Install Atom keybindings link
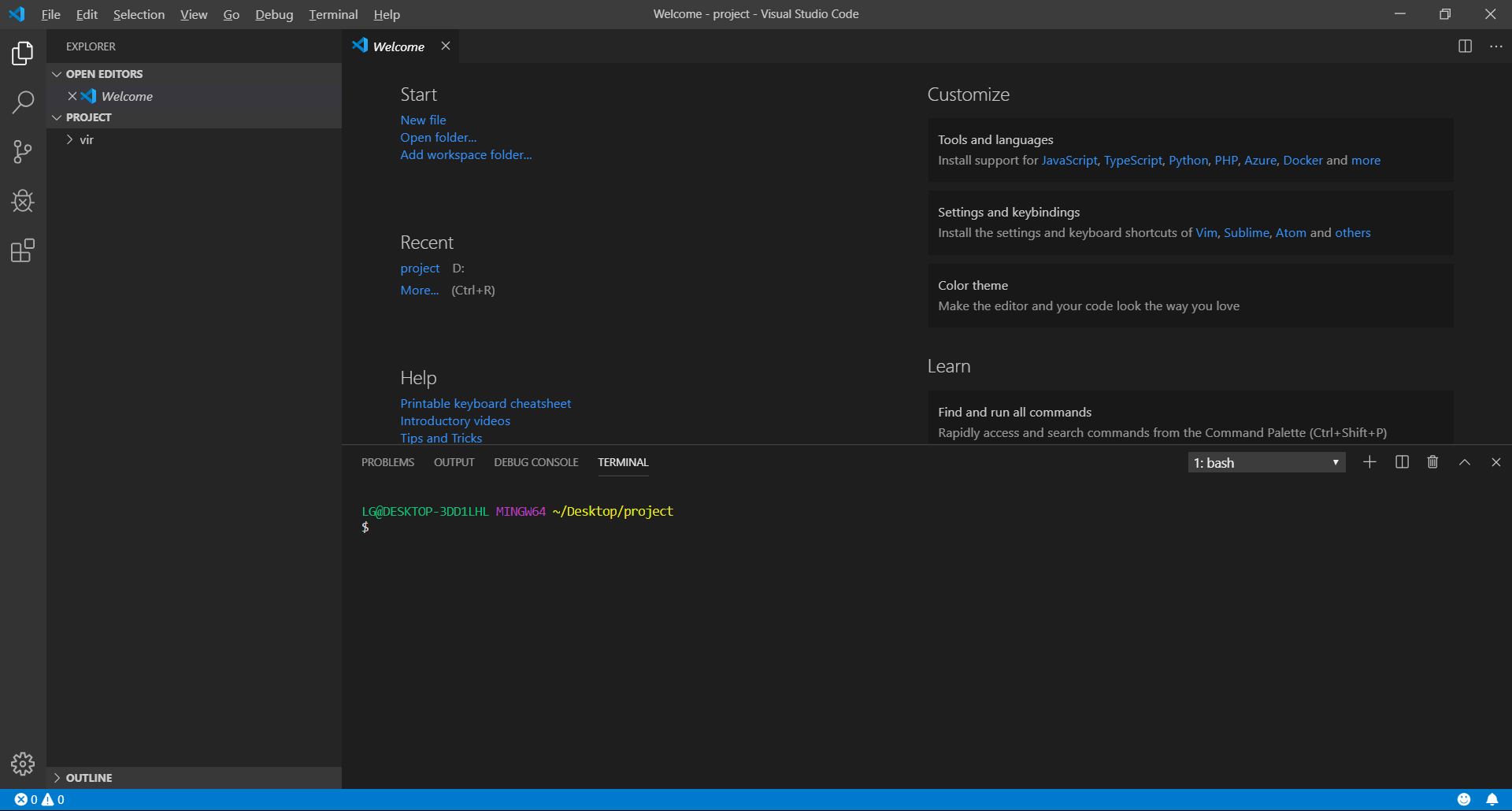1512x811 pixels. pos(1291,232)
